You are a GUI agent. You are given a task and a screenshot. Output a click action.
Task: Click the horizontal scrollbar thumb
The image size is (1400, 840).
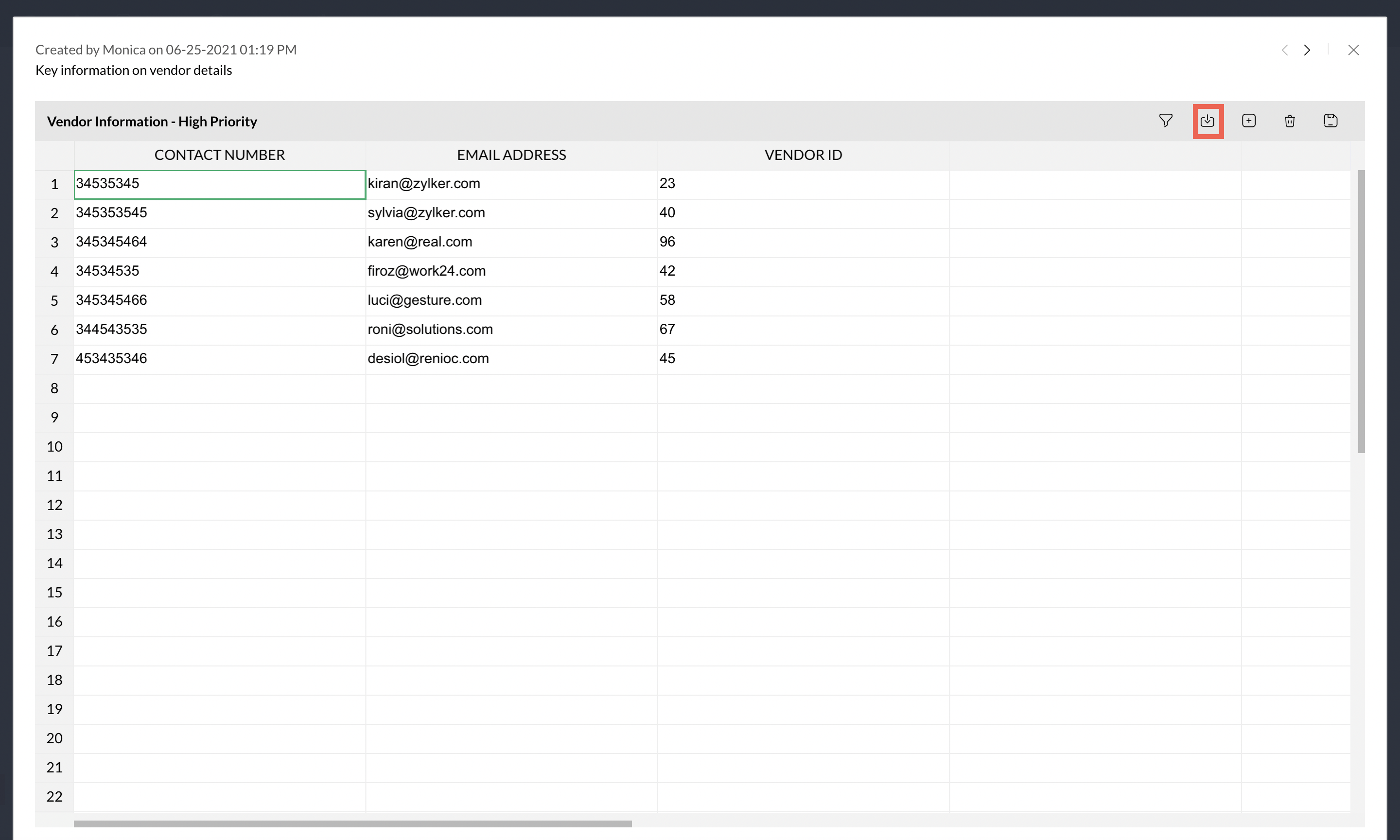tap(352, 823)
